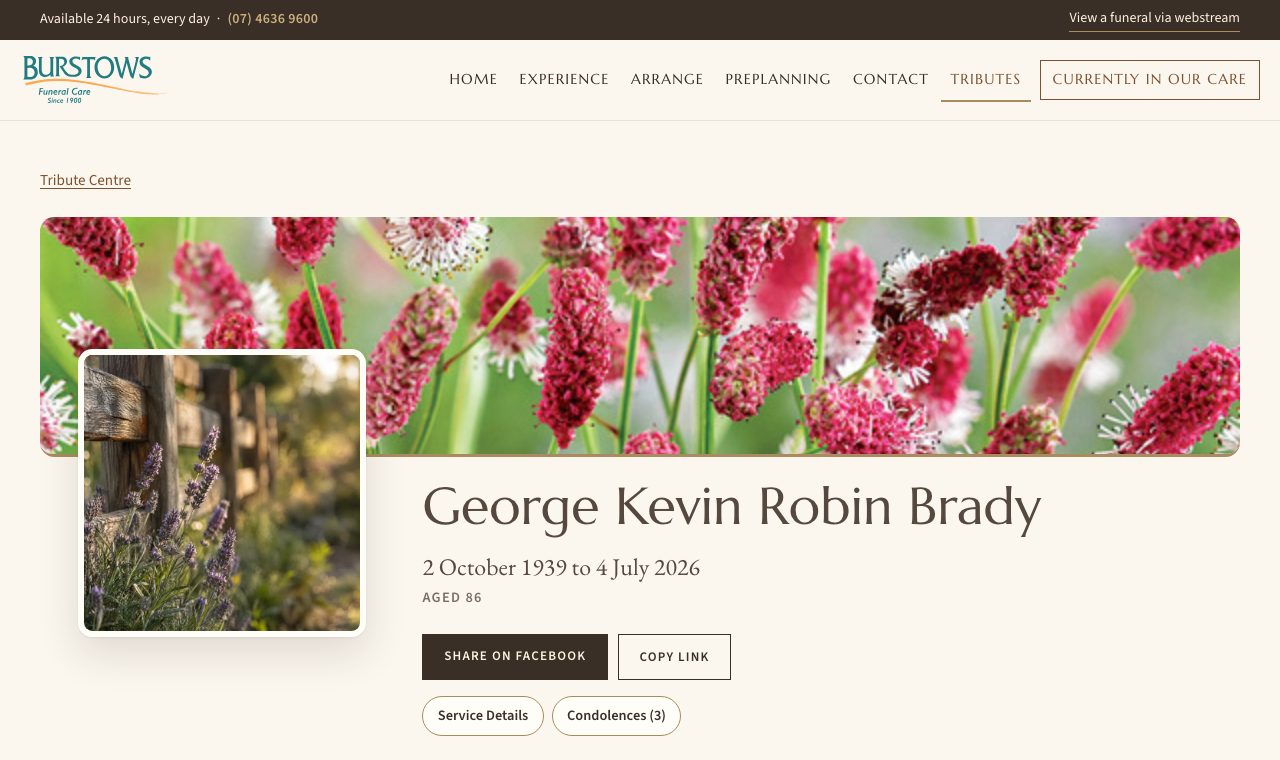The width and height of the screenshot is (1280, 760).
Task: Open the Contact menu item
Action: click(x=891, y=80)
